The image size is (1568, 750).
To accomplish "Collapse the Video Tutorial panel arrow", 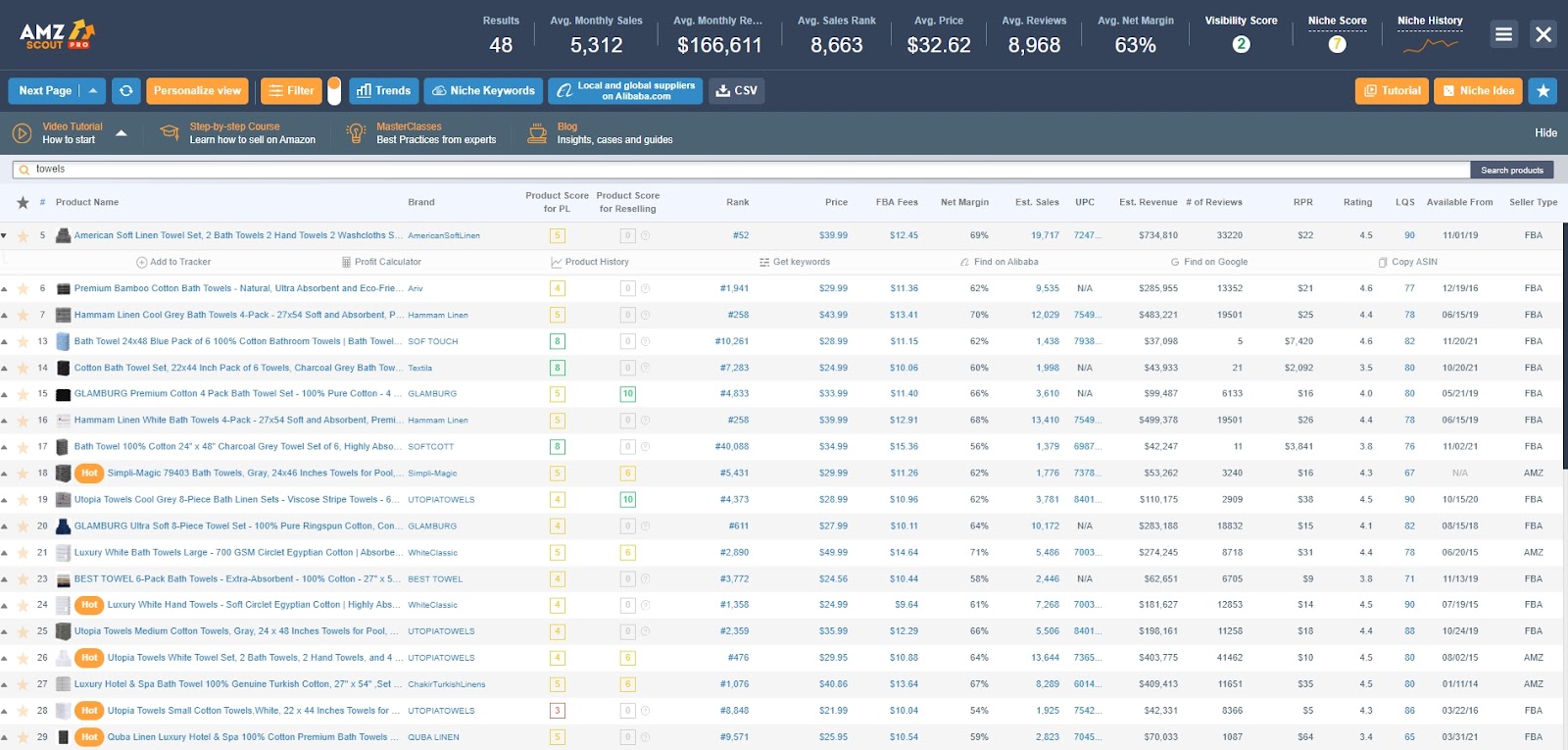I will [x=122, y=133].
